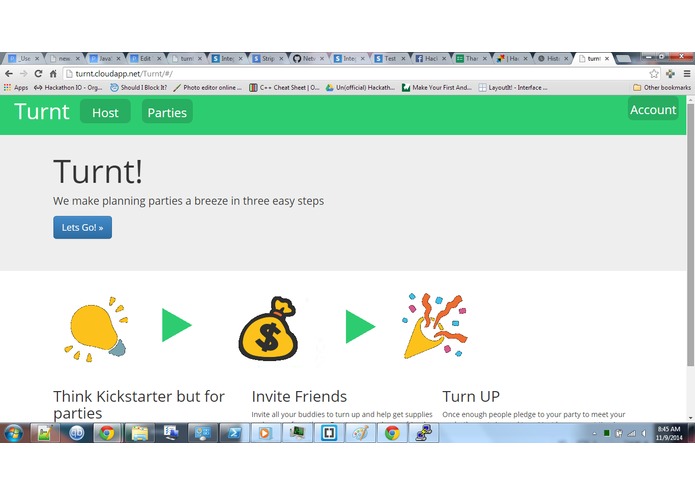The height and width of the screenshot is (494, 695).
Task: Open the Parties page from the navbar
Action: click(x=167, y=112)
